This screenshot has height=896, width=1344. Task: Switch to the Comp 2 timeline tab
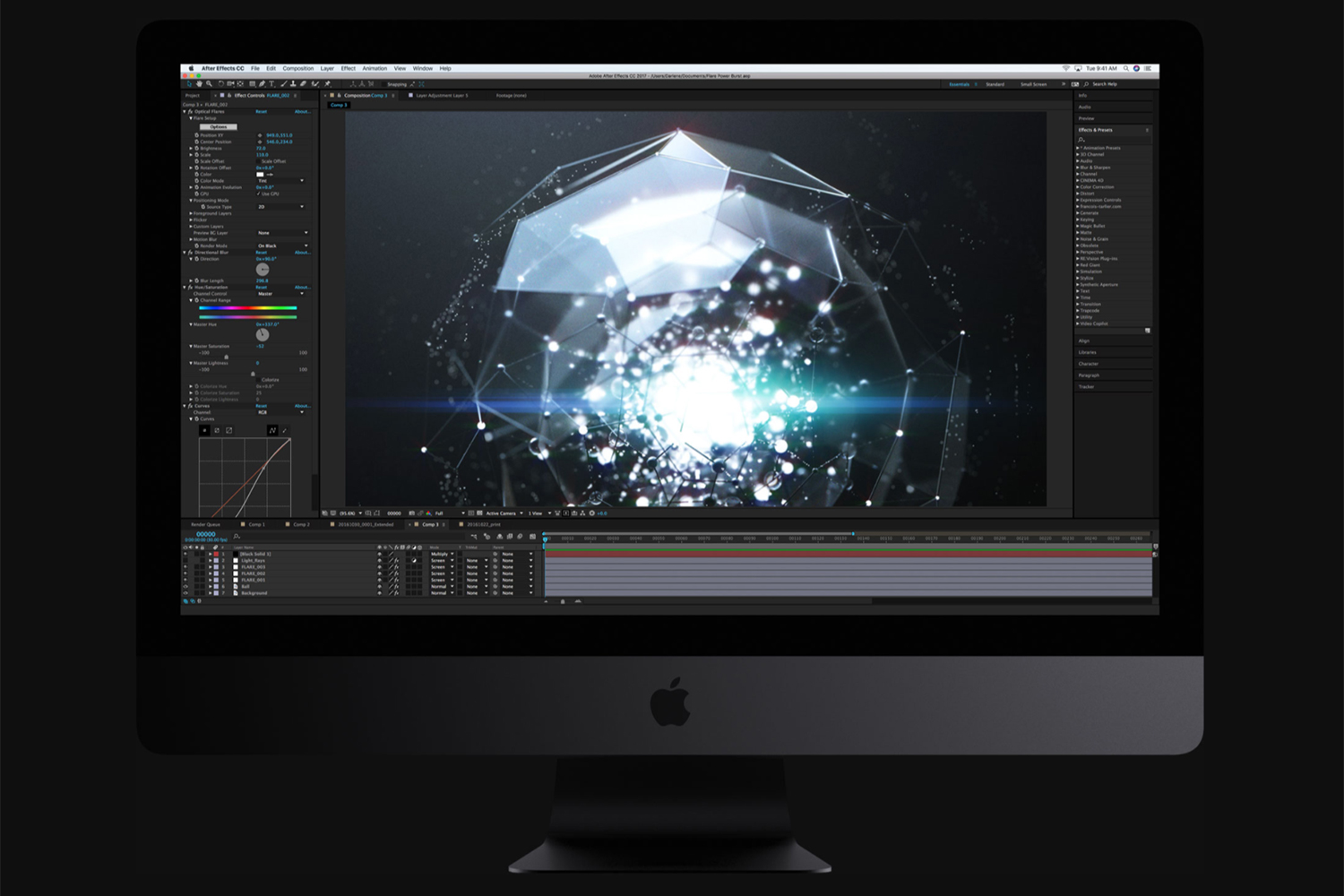[x=301, y=524]
